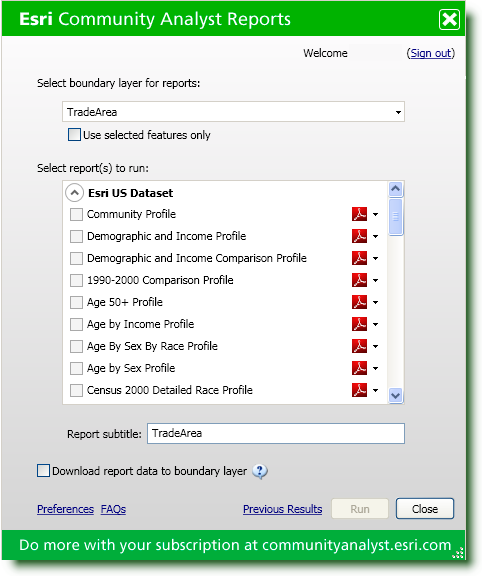Tick Age By Sex By Race Profile checkbox
Image resolution: width=482 pixels, height=576 pixels.
tap(76, 346)
